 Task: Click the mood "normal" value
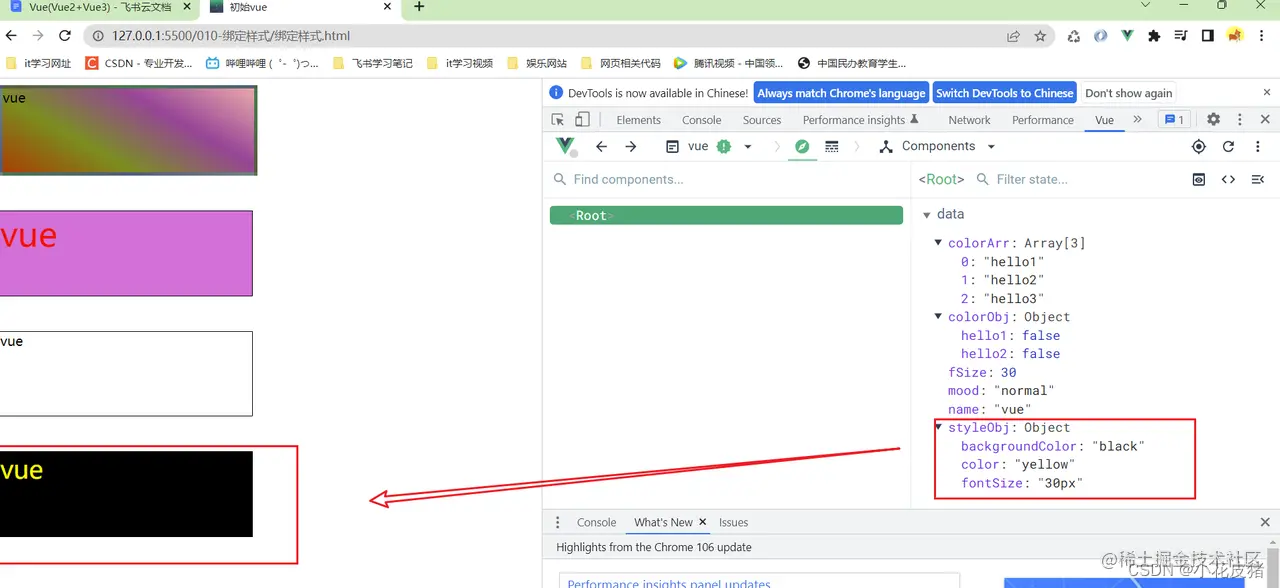pyautogui.click(x=1024, y=391)
